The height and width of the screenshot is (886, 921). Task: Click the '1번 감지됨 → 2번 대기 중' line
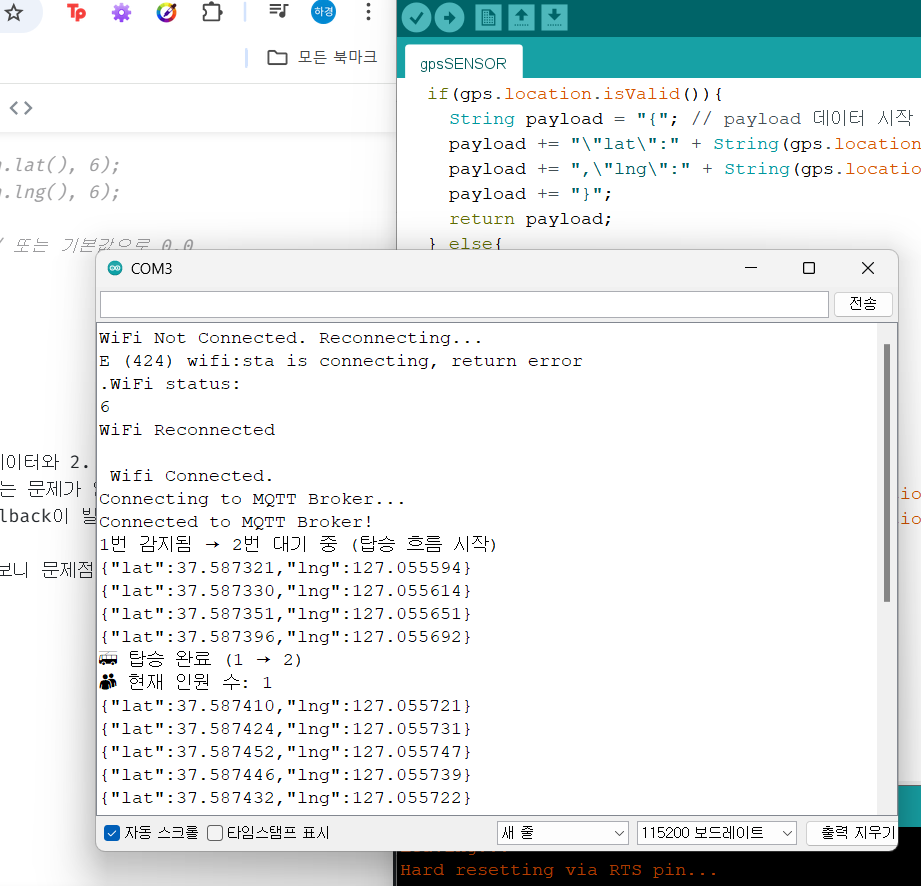tap(298, 544)
